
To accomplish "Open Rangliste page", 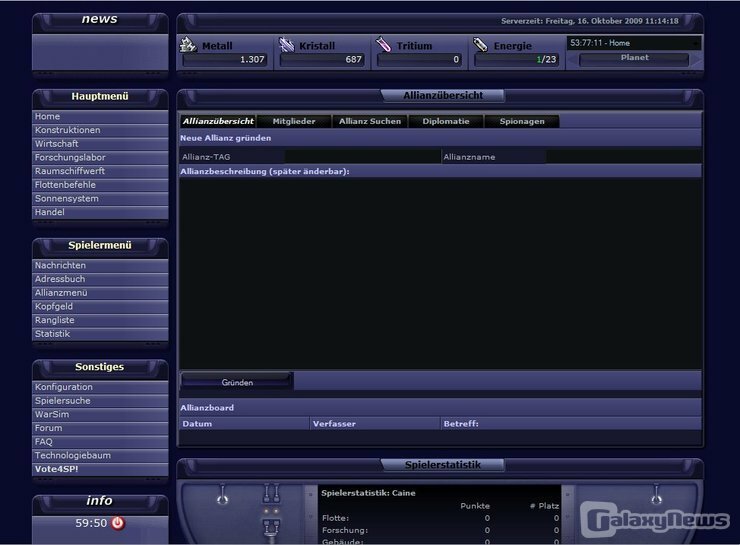I will [x=100, y=320].
